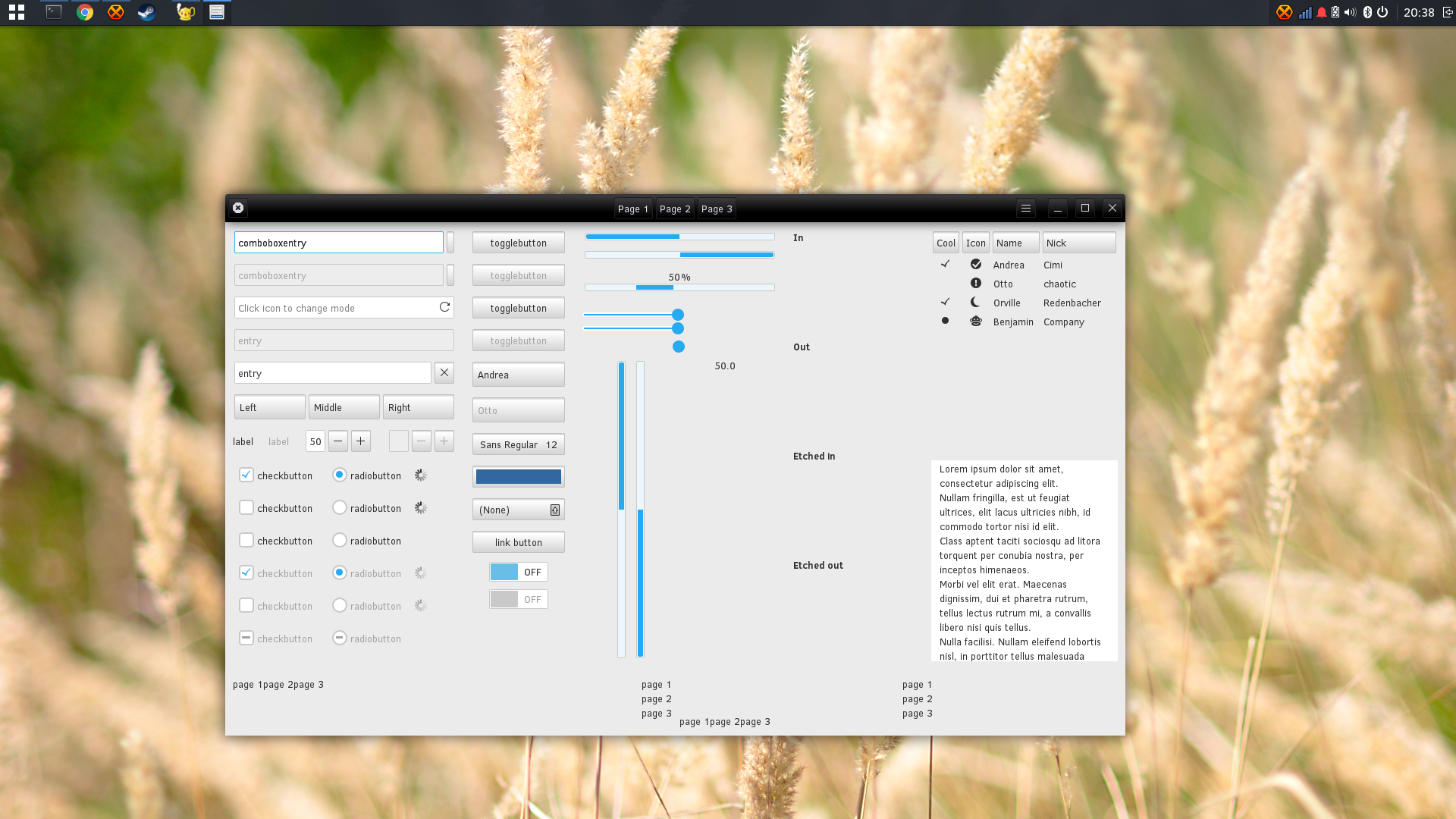Toggle the Cool checkmark for Andrea
1456x819 pixels.
point(946,264)
